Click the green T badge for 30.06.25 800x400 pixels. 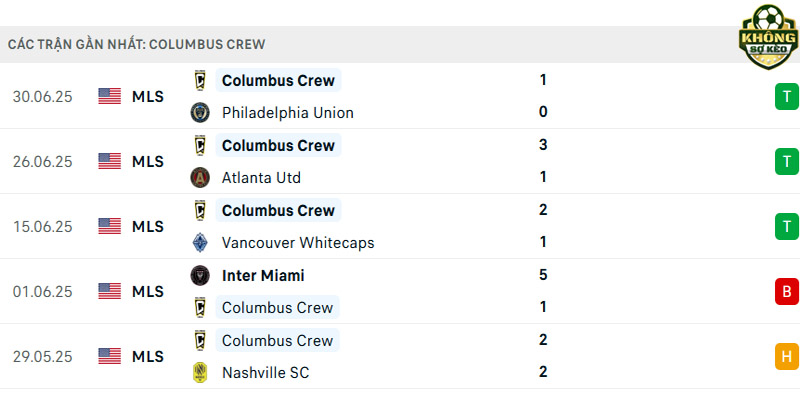787,96
